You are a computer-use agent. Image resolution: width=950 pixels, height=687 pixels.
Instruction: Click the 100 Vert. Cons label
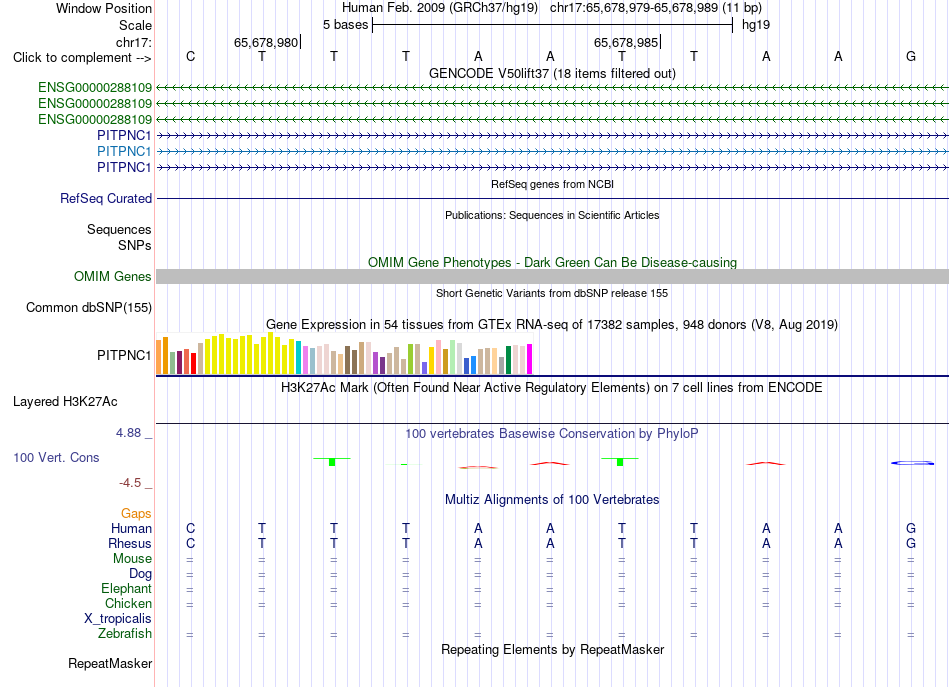(x=56, y=457)
